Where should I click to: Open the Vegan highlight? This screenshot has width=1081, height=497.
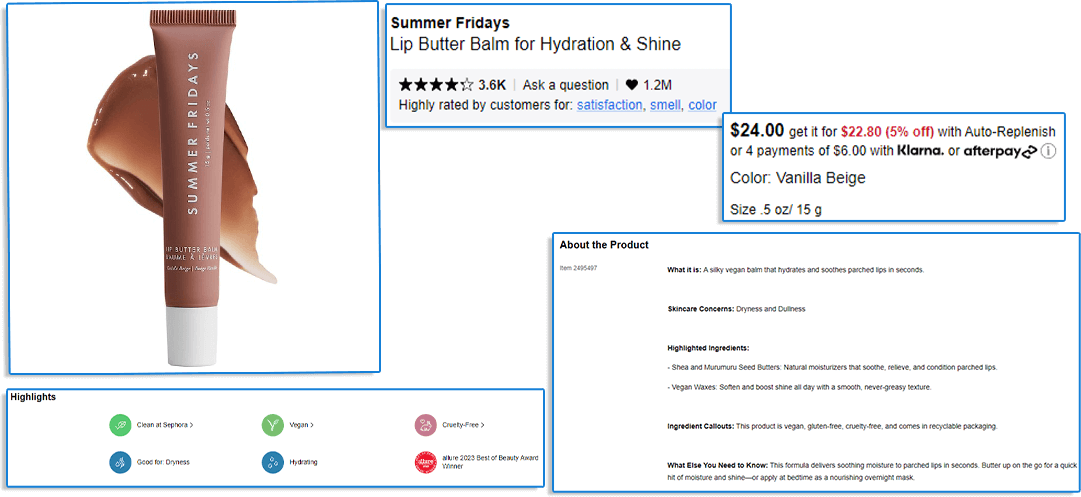(x=302, y=425)
